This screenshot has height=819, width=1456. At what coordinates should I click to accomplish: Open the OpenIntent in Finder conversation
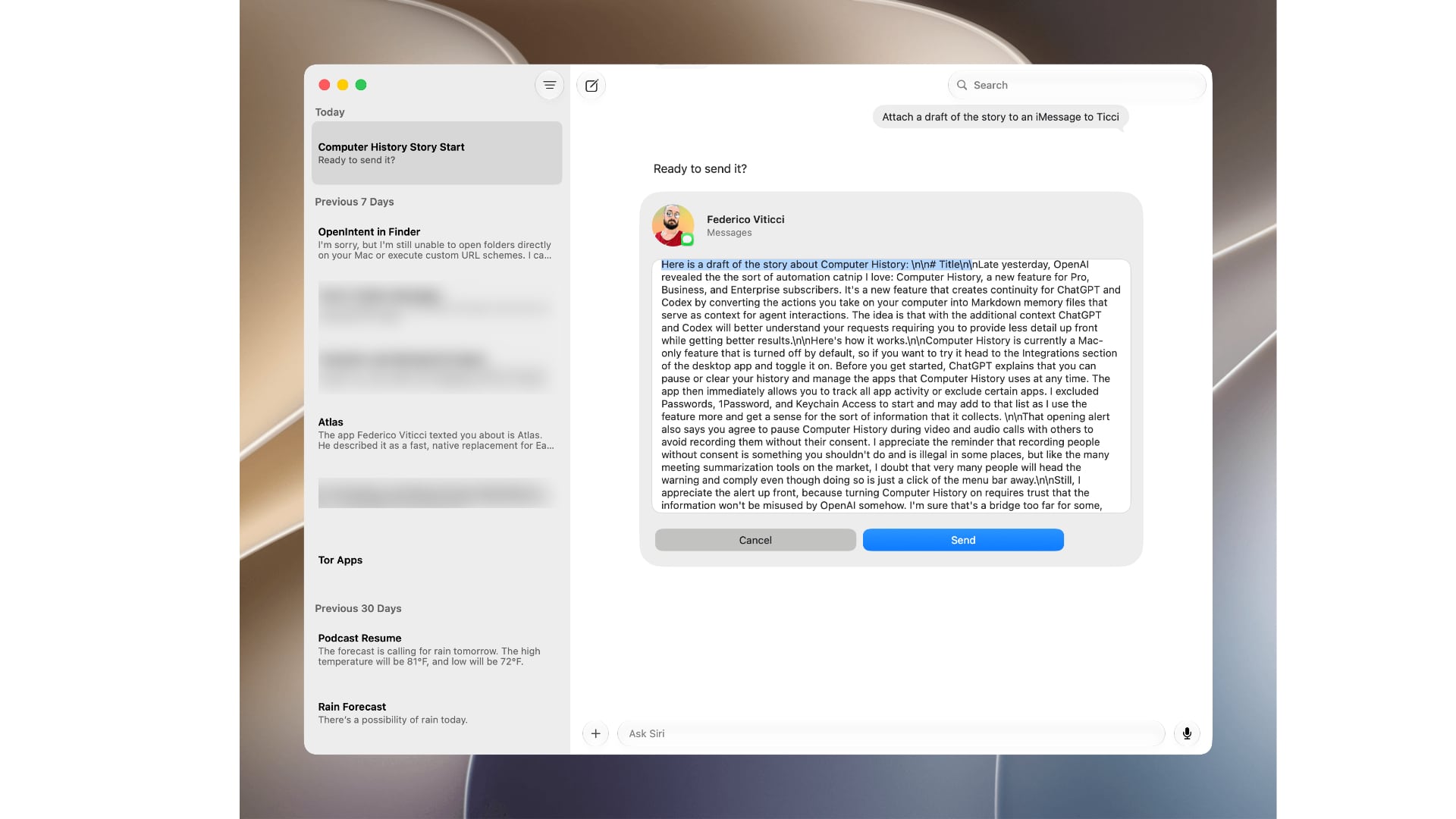(437, 243)
